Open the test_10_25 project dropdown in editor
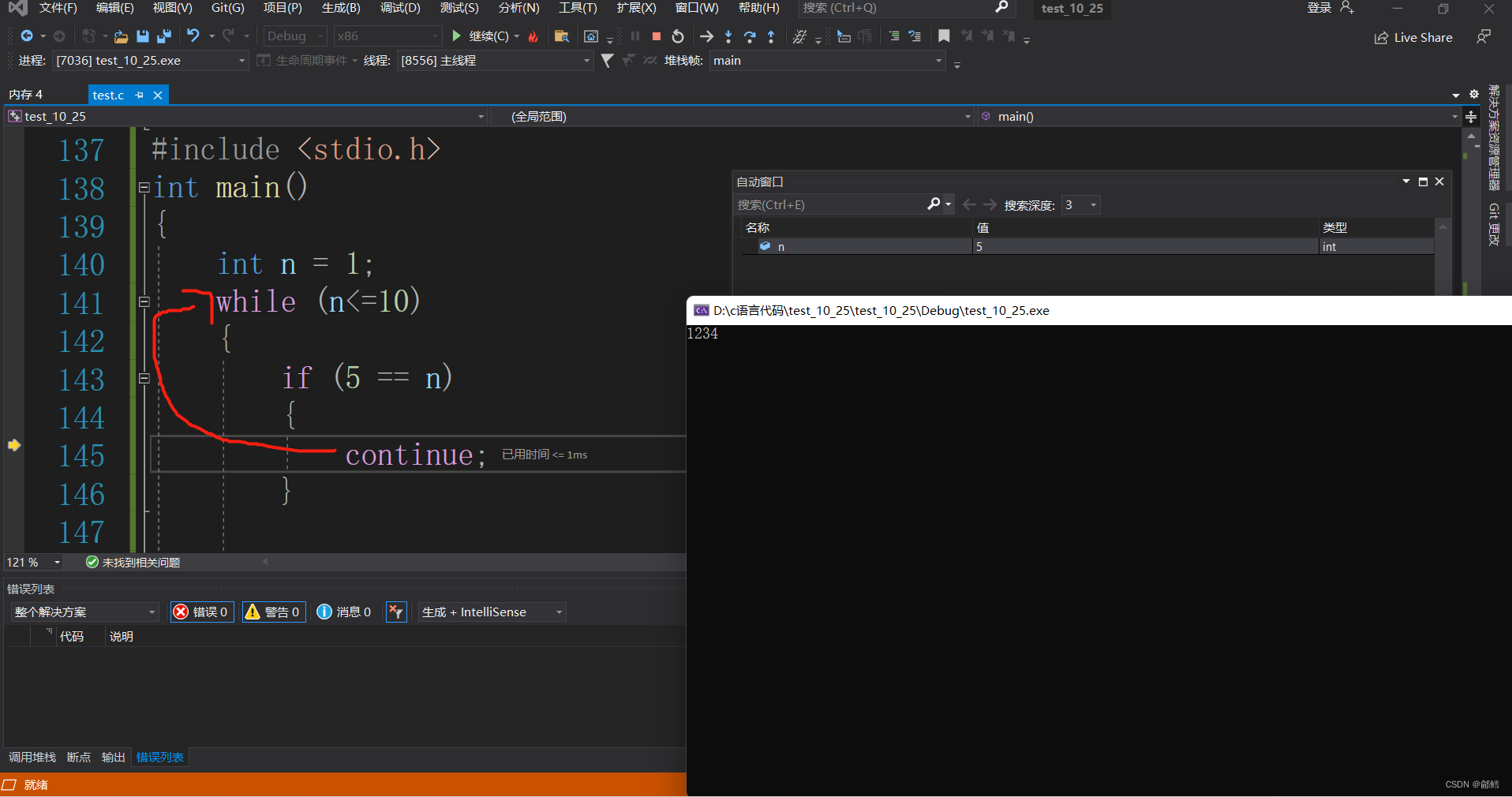 [246, 117]
